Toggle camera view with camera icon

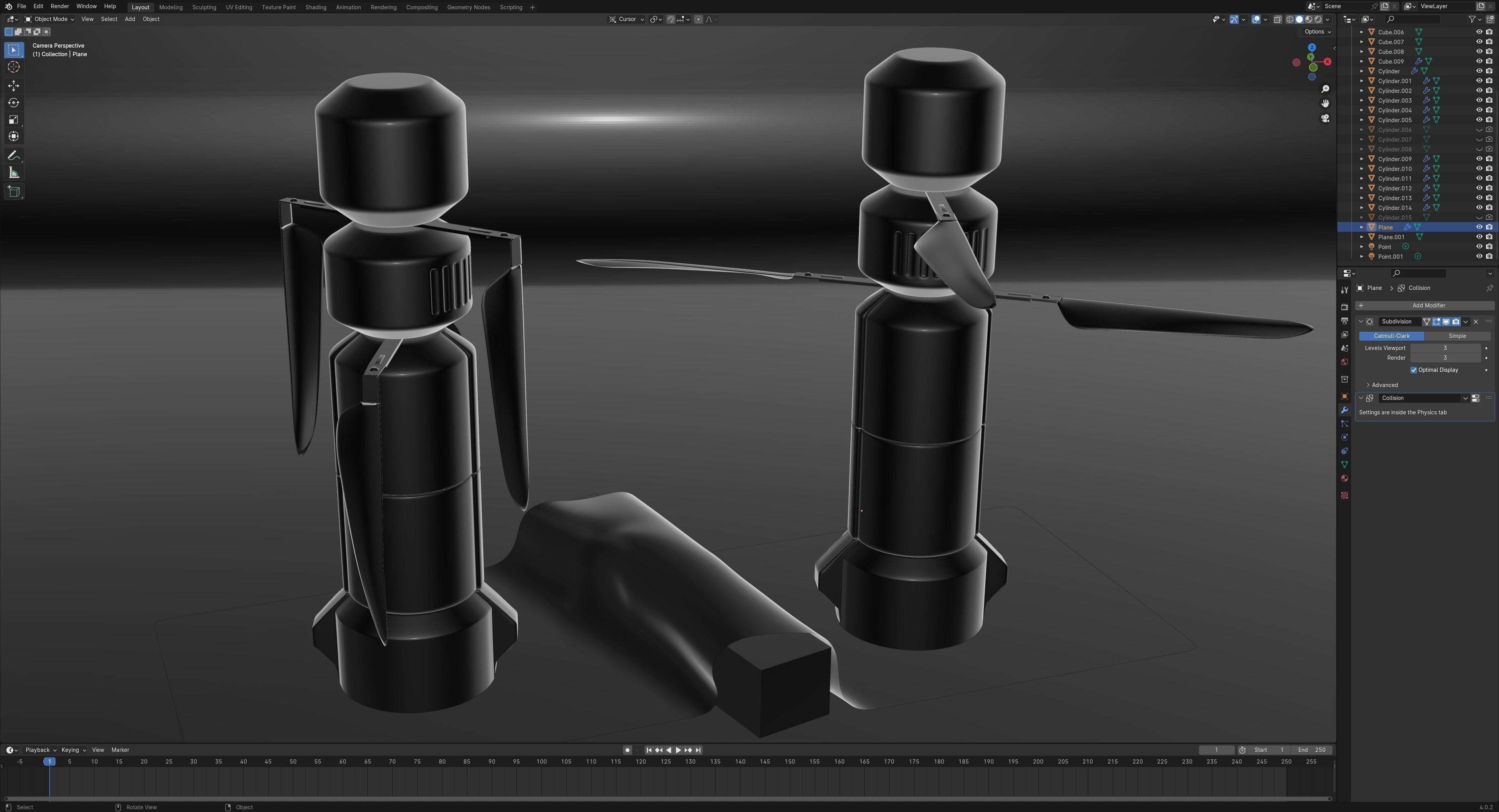click(x=1325, y=119)
